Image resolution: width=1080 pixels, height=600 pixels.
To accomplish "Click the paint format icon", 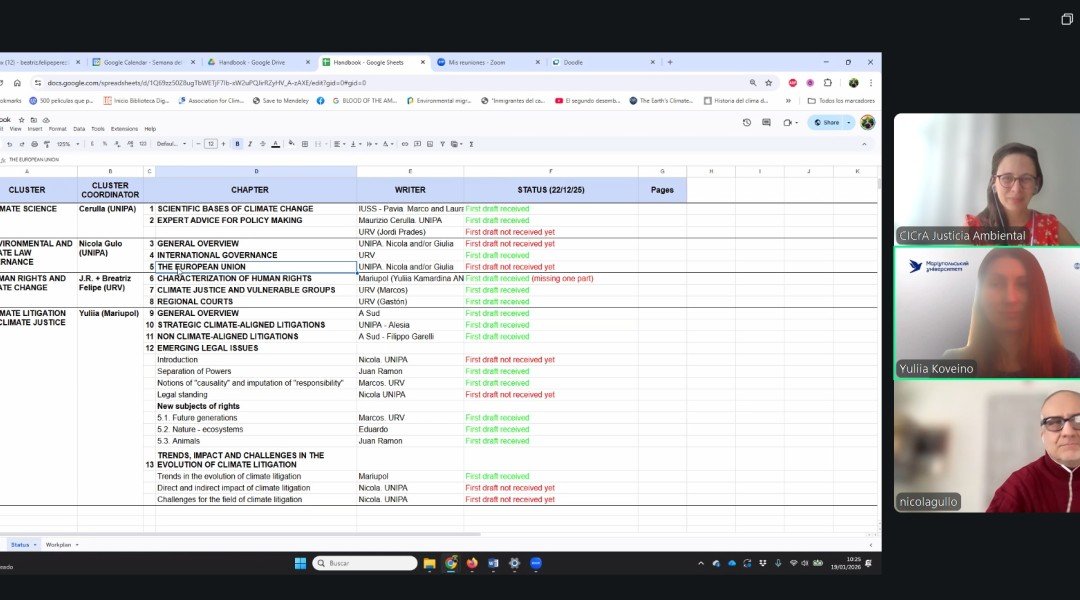I will (47, 144).
